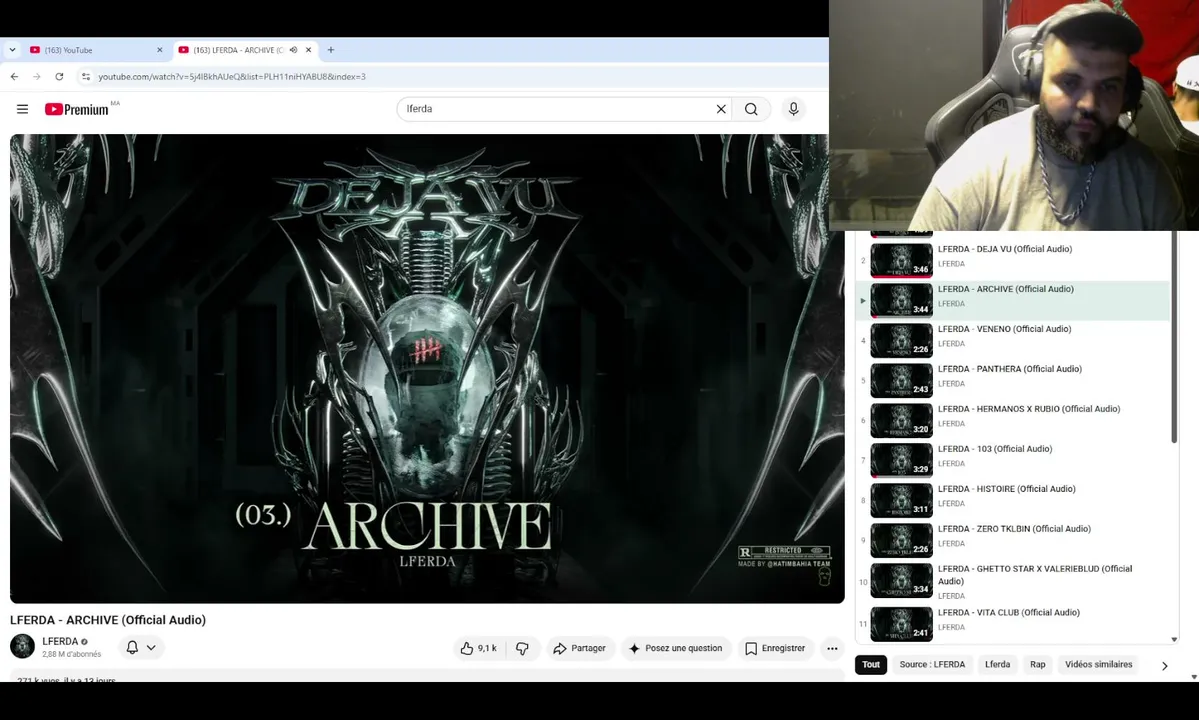Image resolution: width=1199 pixels, height=720 pixels.
Task: Close the LFERDA - ARCHIVE tab
Action: [308, 50]
